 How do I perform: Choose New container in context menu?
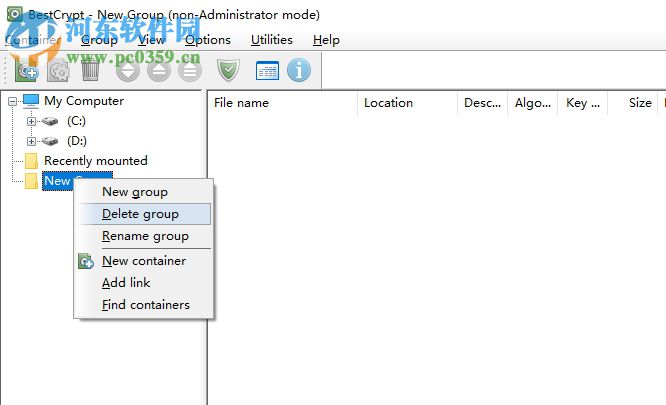pyautogui.click(x=144, y=261)
